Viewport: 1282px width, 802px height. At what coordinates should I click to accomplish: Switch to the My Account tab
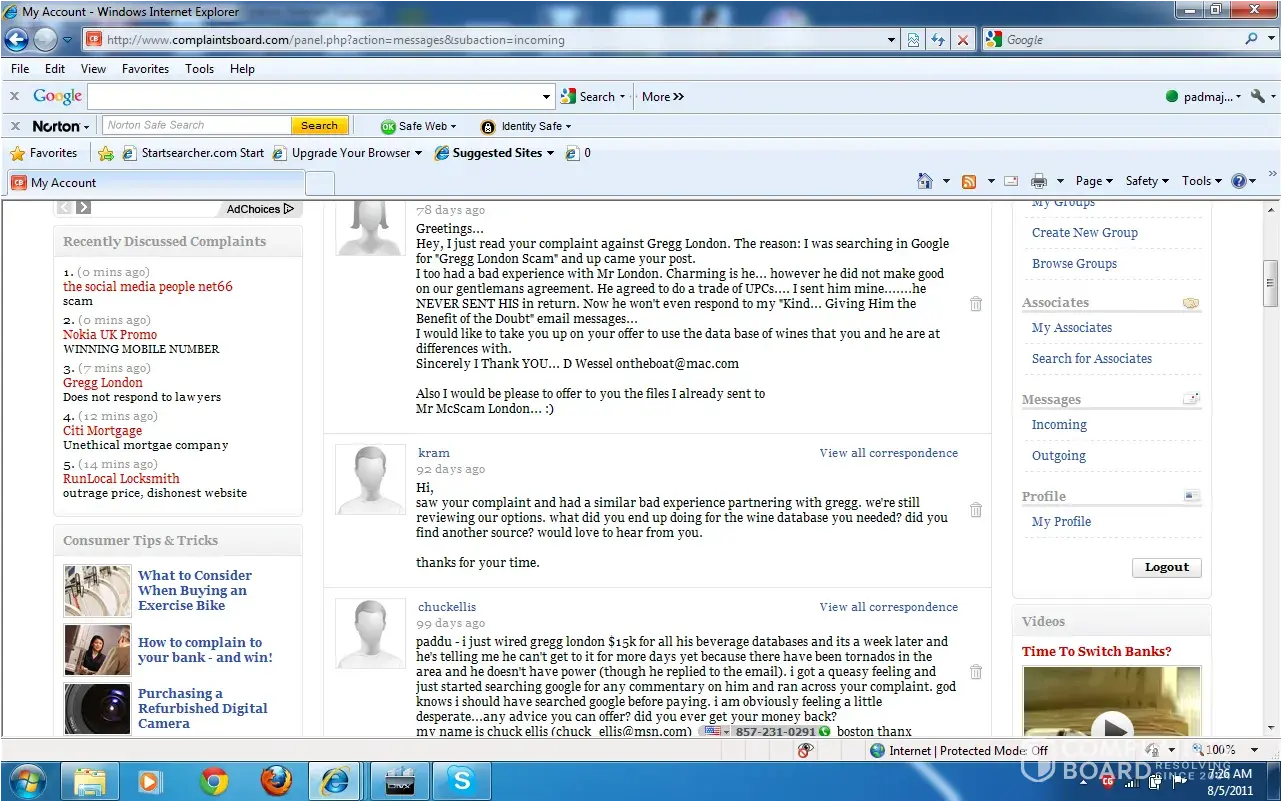155,183
